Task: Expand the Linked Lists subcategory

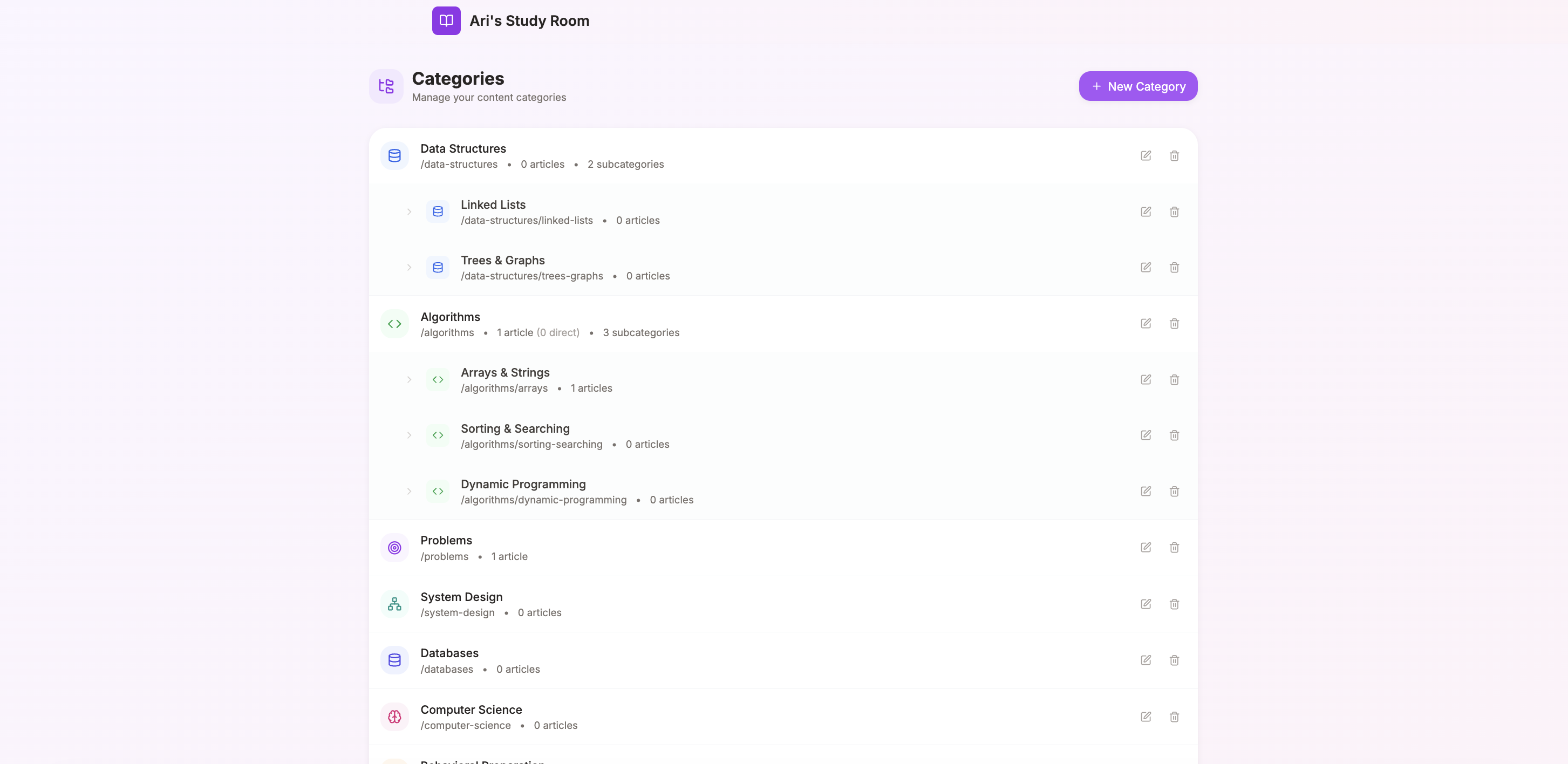Action: (x=408, y=212)
